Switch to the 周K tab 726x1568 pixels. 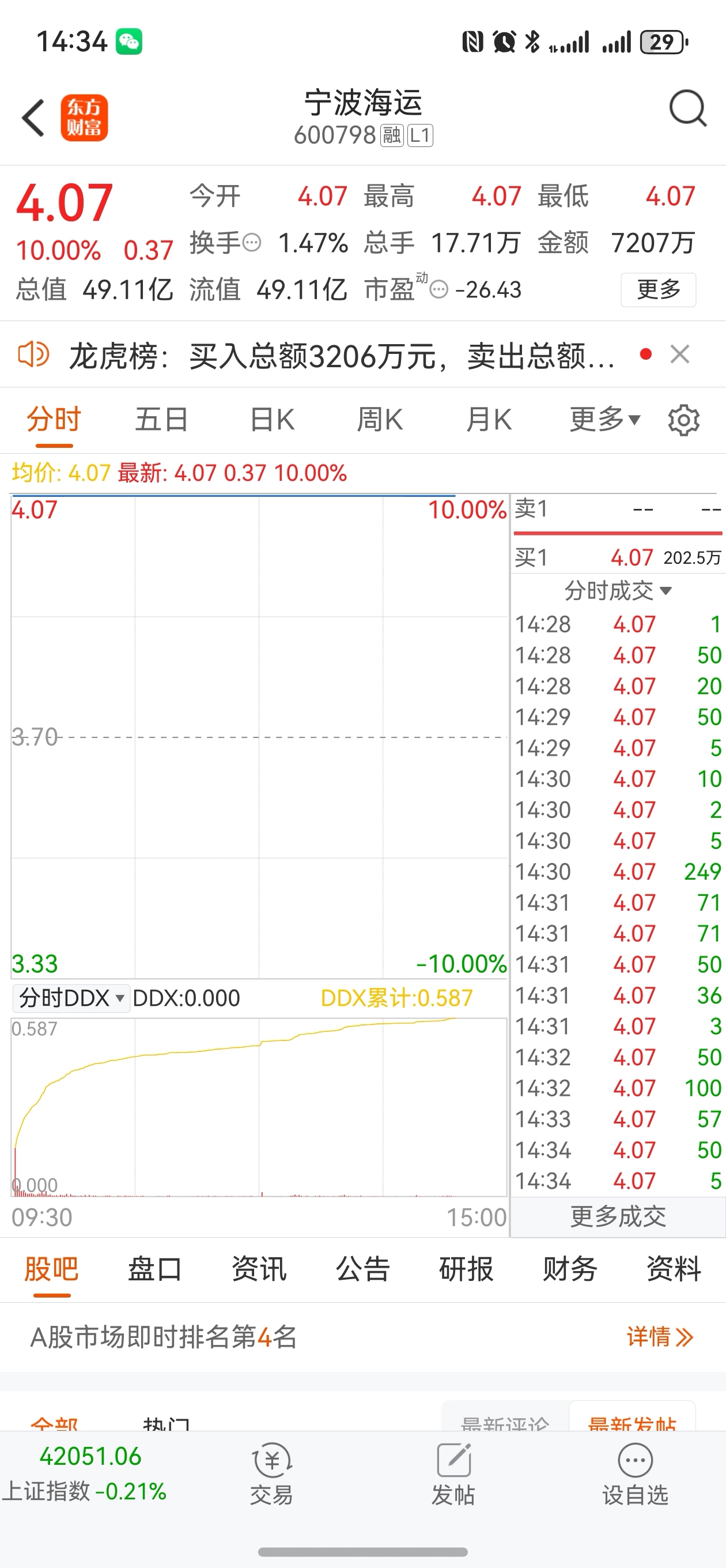[x=380, y=420]
